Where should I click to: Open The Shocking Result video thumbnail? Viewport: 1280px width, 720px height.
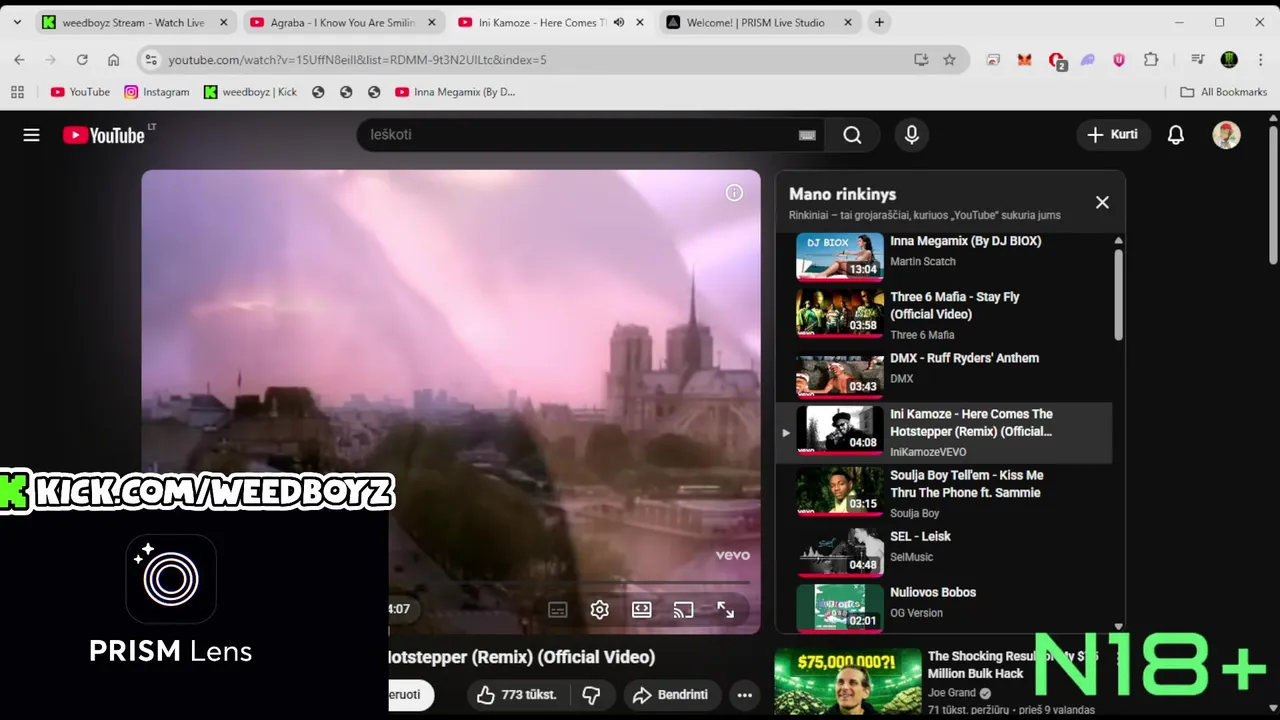[848, 682]
